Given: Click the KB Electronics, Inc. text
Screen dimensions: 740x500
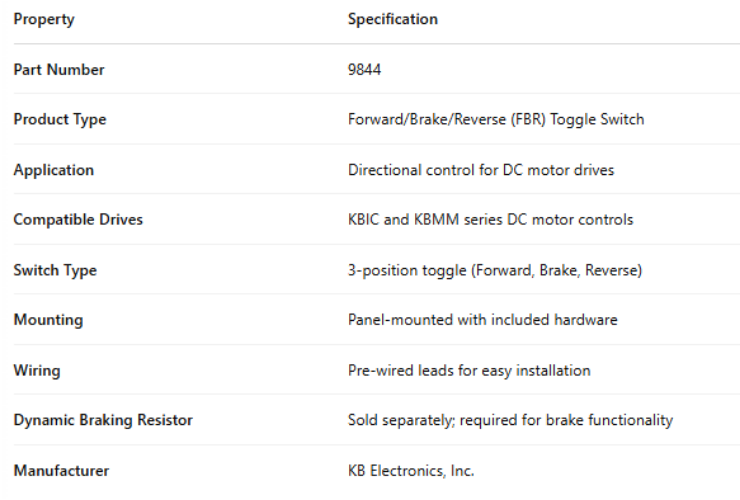Looking at the screenshot, I should (x=410, y=470).
